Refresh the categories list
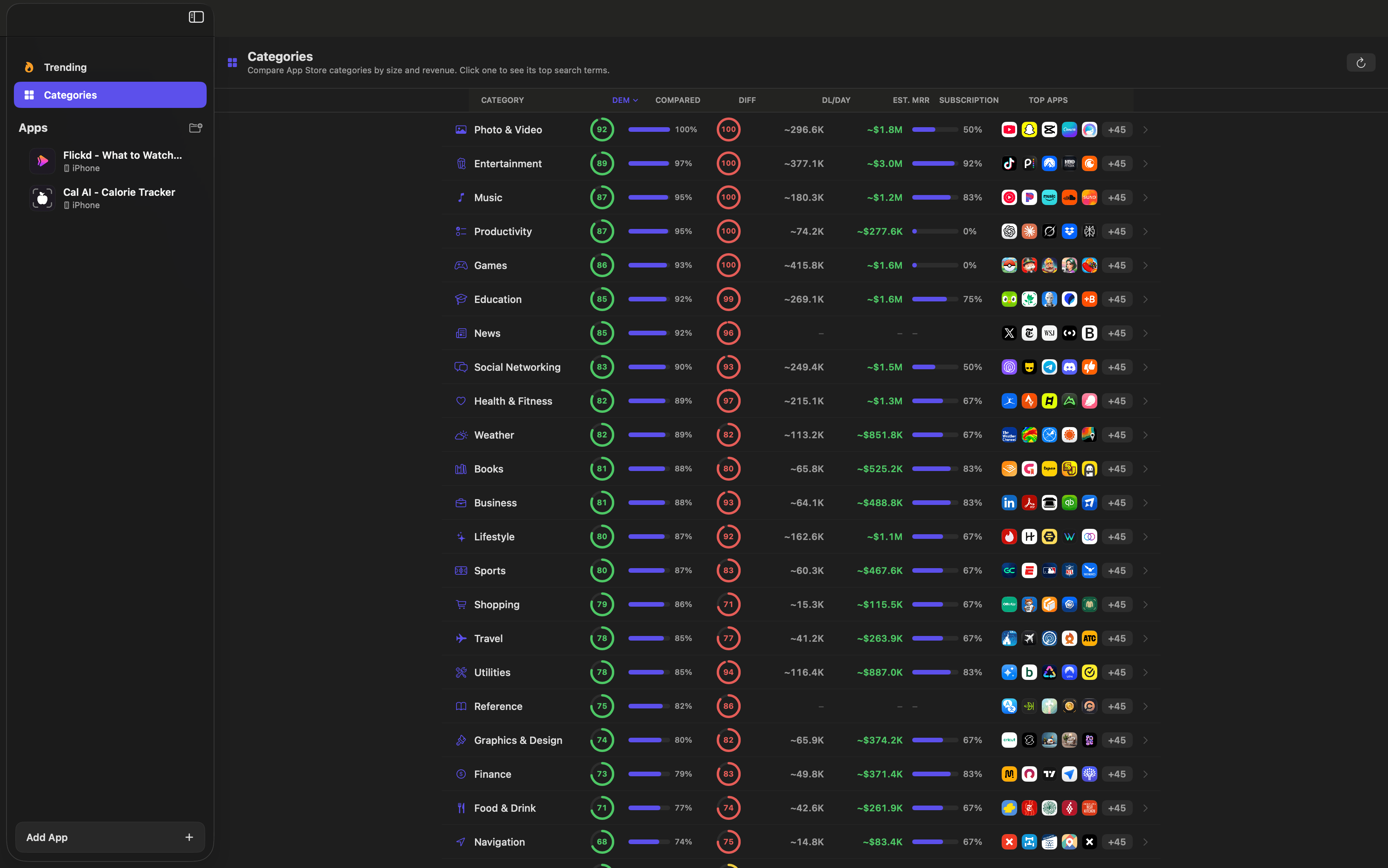 point(1361,62)
